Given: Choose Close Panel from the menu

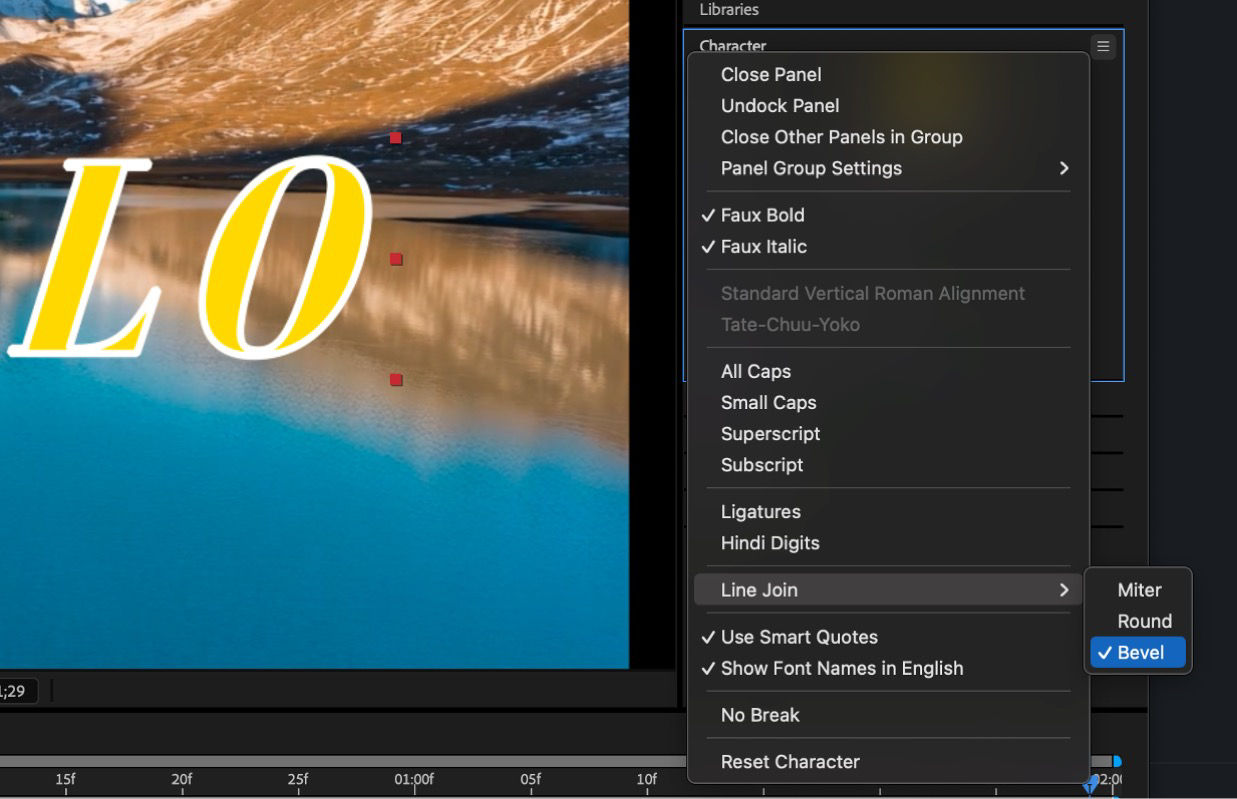Looking at the screenshot, I should pyautogui.click(x=771, y=74).
